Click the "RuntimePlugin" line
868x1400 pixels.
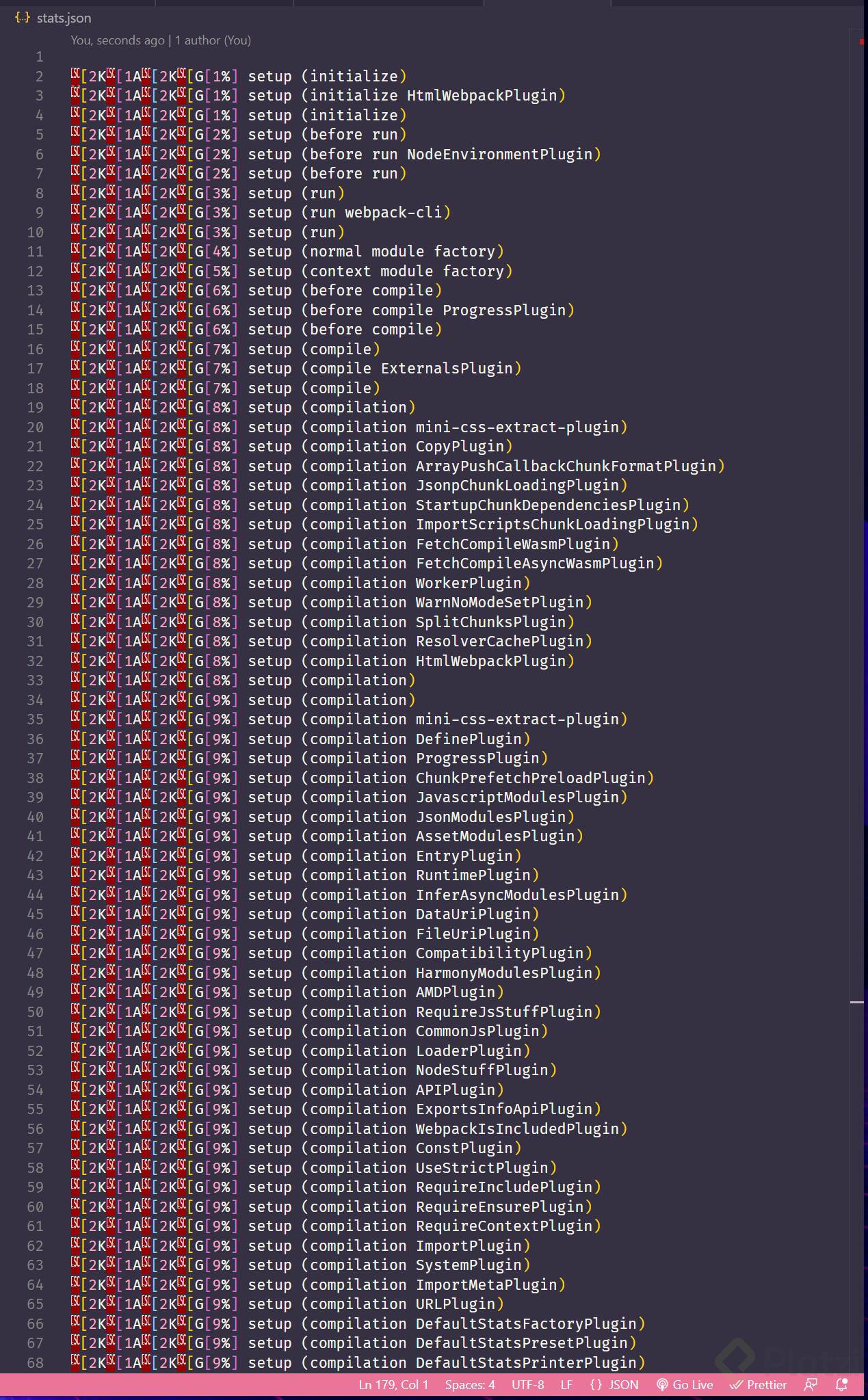tap(305, 875)
